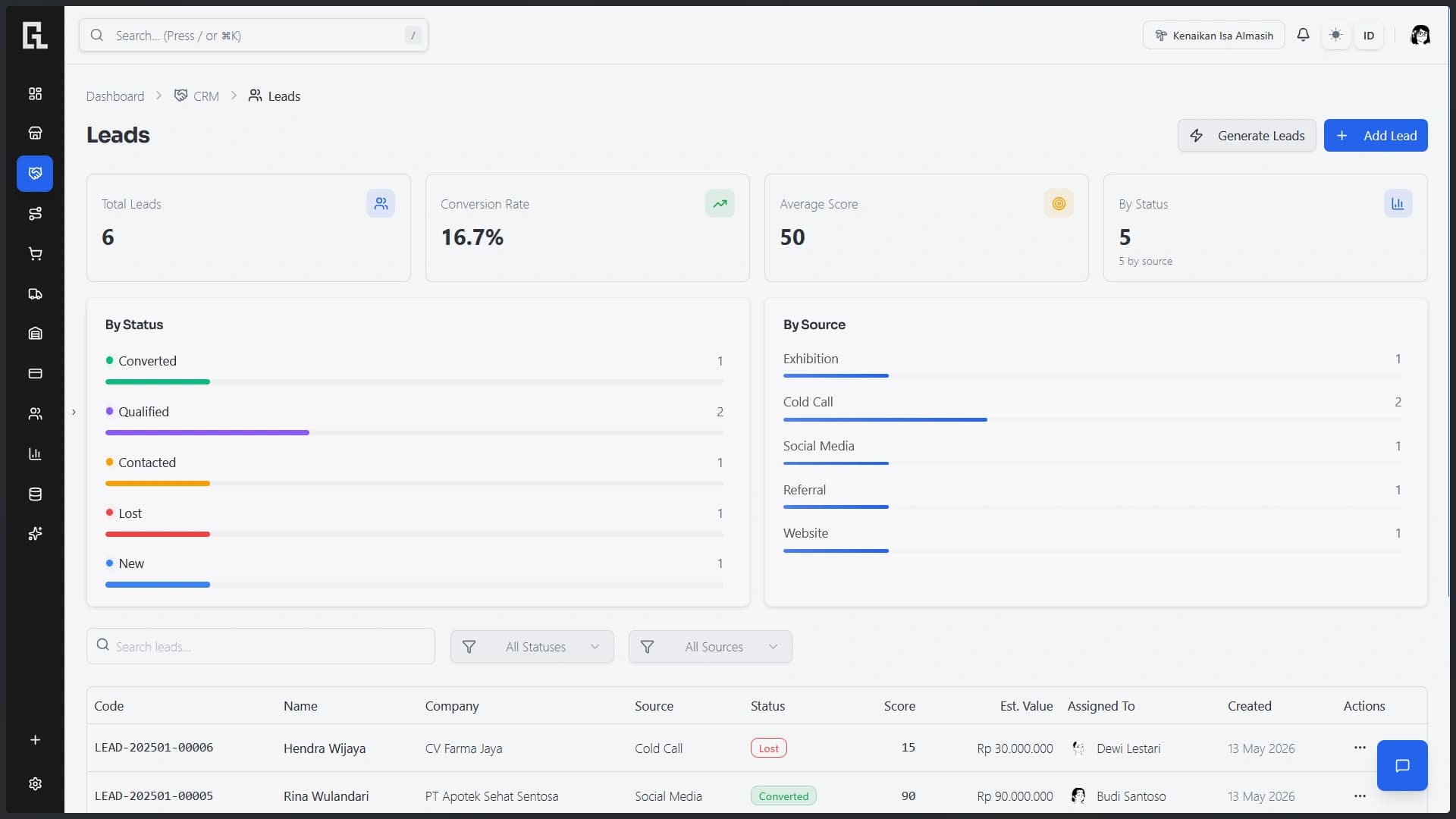
Task: Click the Website source label
Action: point(805,533)
